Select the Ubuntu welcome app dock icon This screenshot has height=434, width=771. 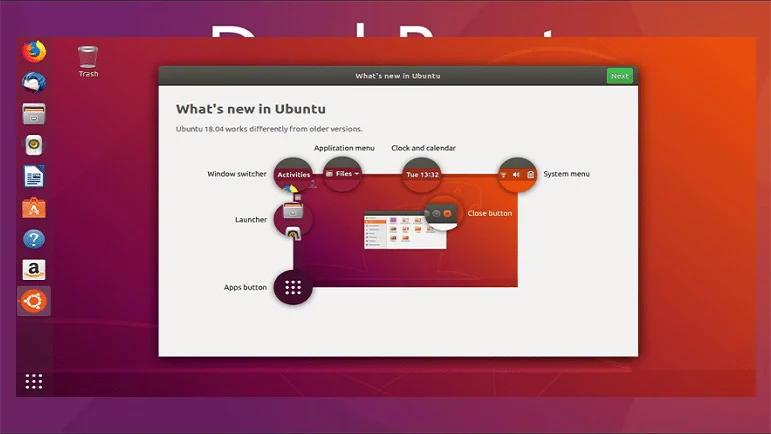[x=34, y=301]
